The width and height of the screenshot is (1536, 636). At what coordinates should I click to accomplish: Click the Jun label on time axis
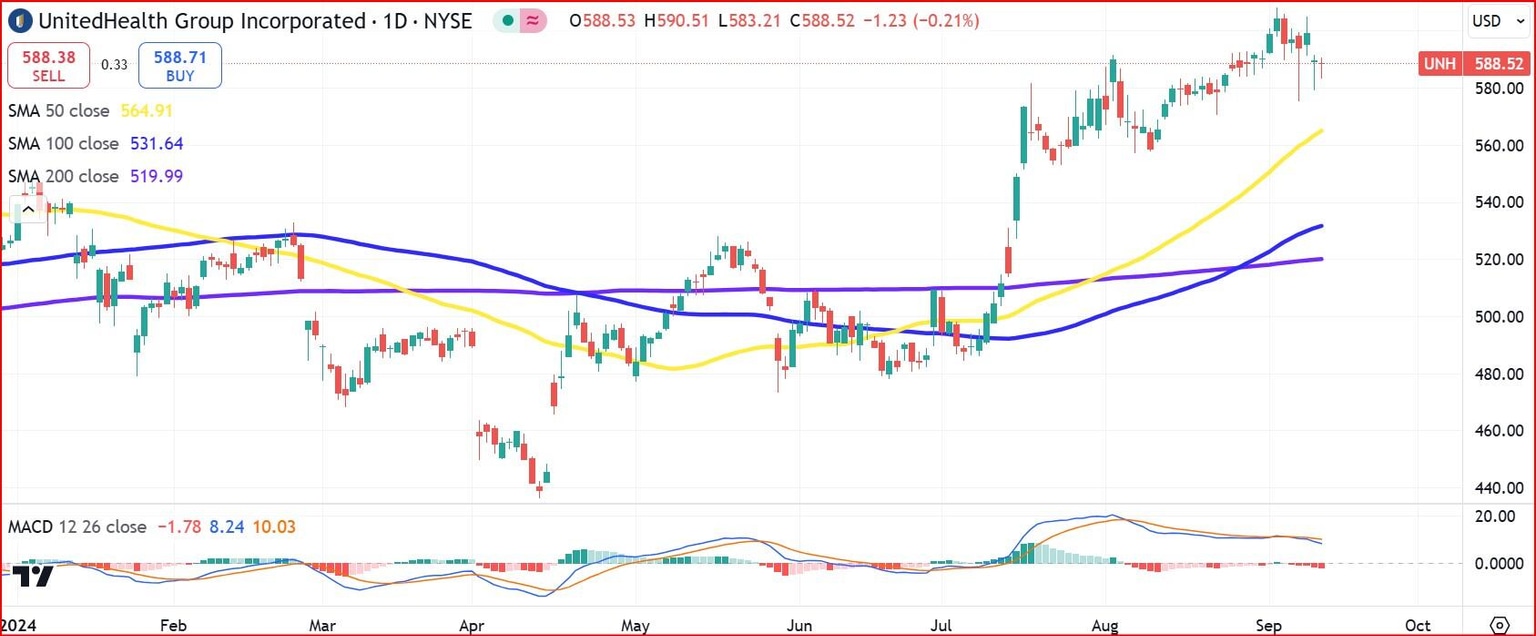[x=799, y=625]
